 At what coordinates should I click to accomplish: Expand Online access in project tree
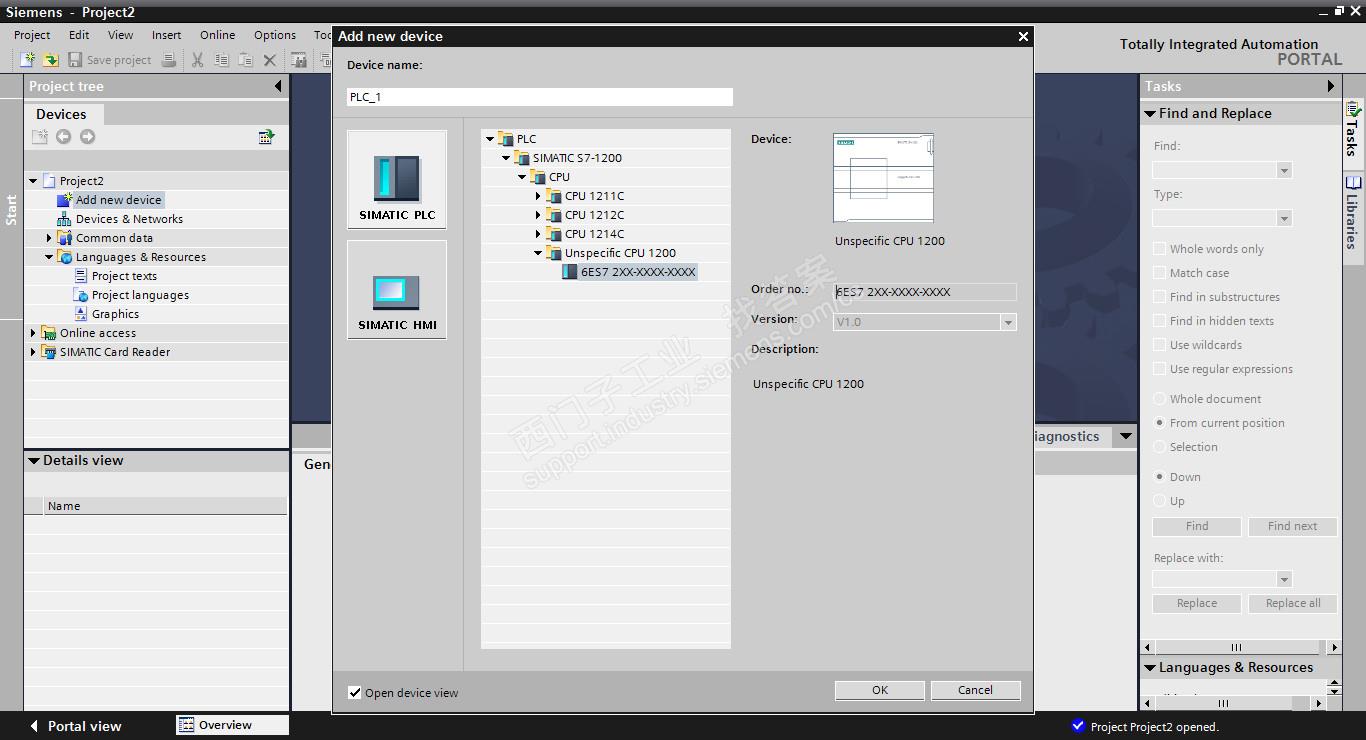click(33, 333)
